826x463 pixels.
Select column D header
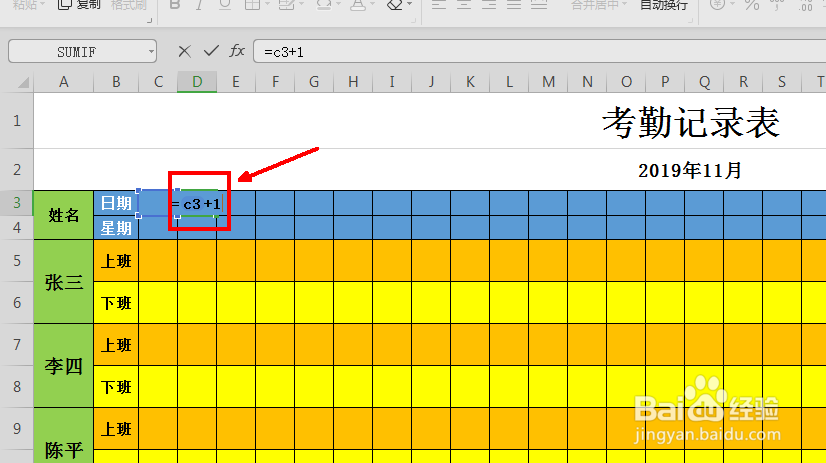[x=197, y=82]
